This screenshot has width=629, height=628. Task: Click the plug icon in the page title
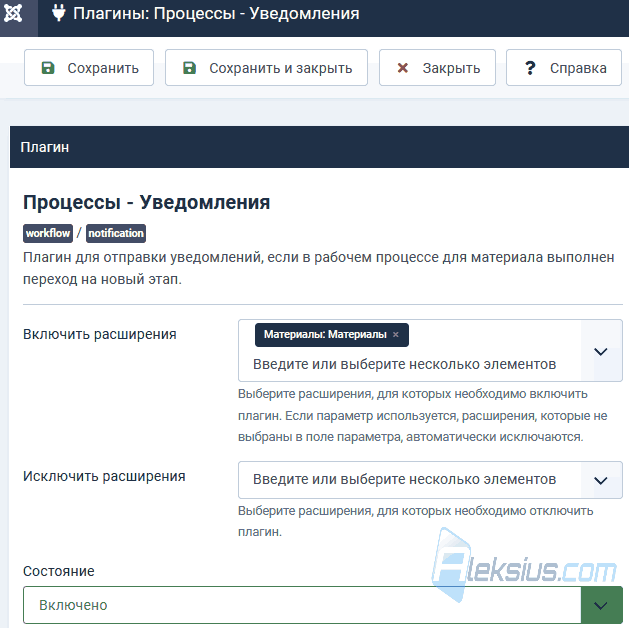[59, 13]
